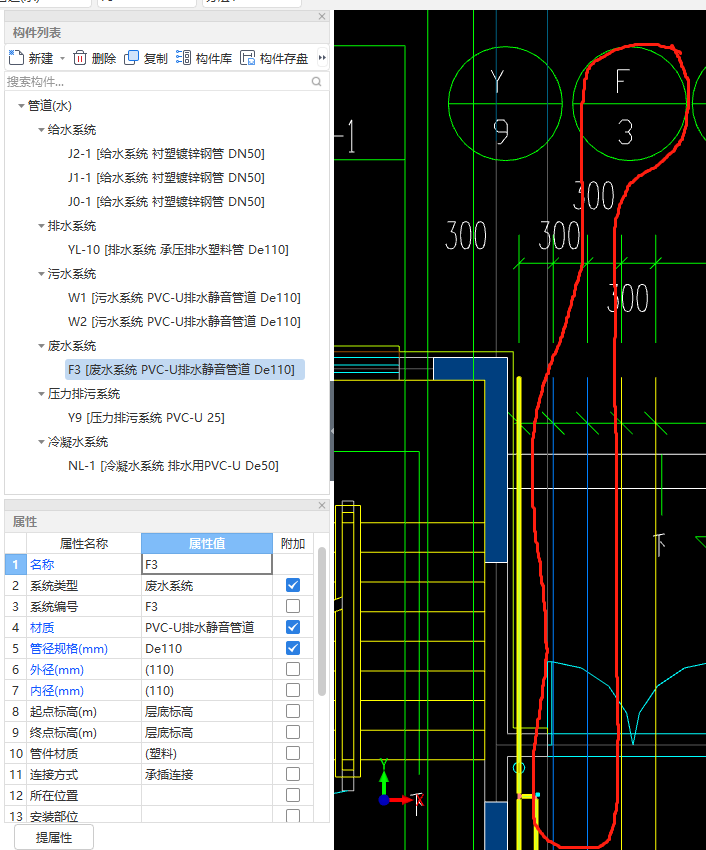Check 附加 checkbox for 起点标高
The image size is (706, 850).
293,711
